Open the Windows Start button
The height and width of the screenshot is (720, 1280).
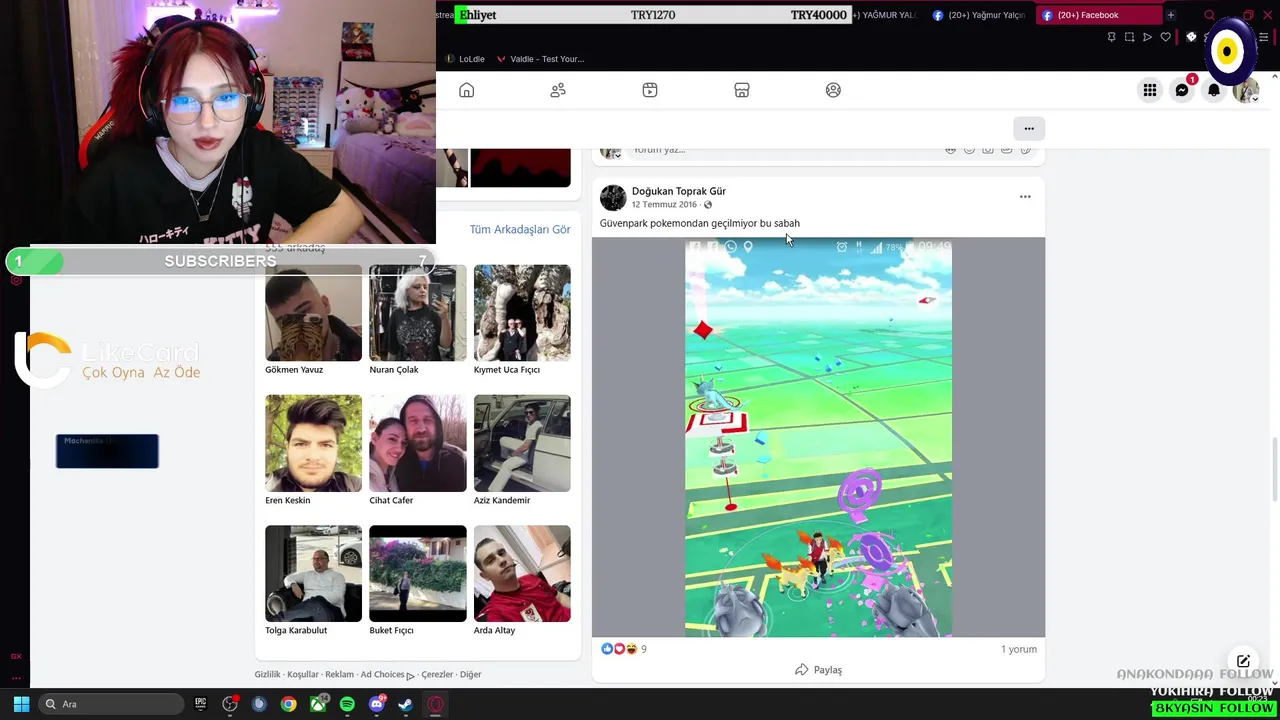point(21,704)
